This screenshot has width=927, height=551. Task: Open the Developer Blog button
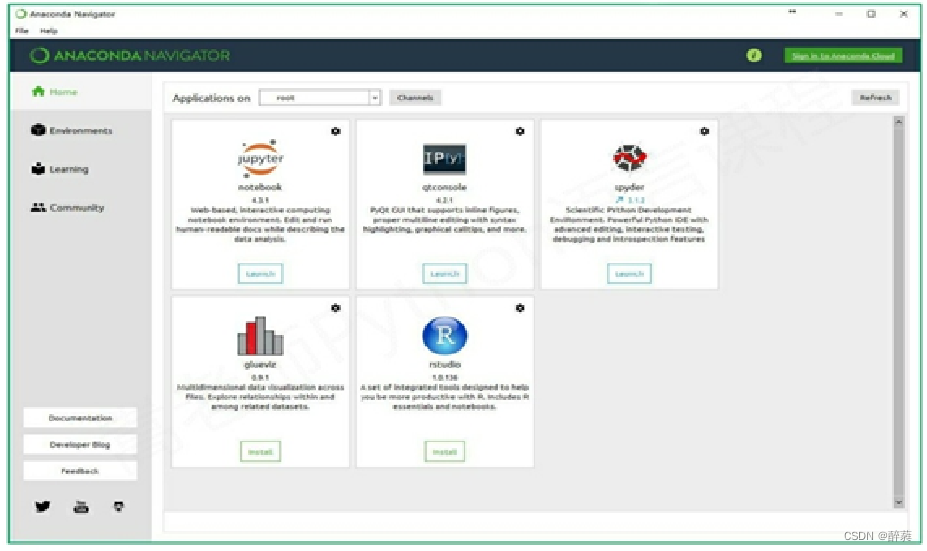(80, 445)
